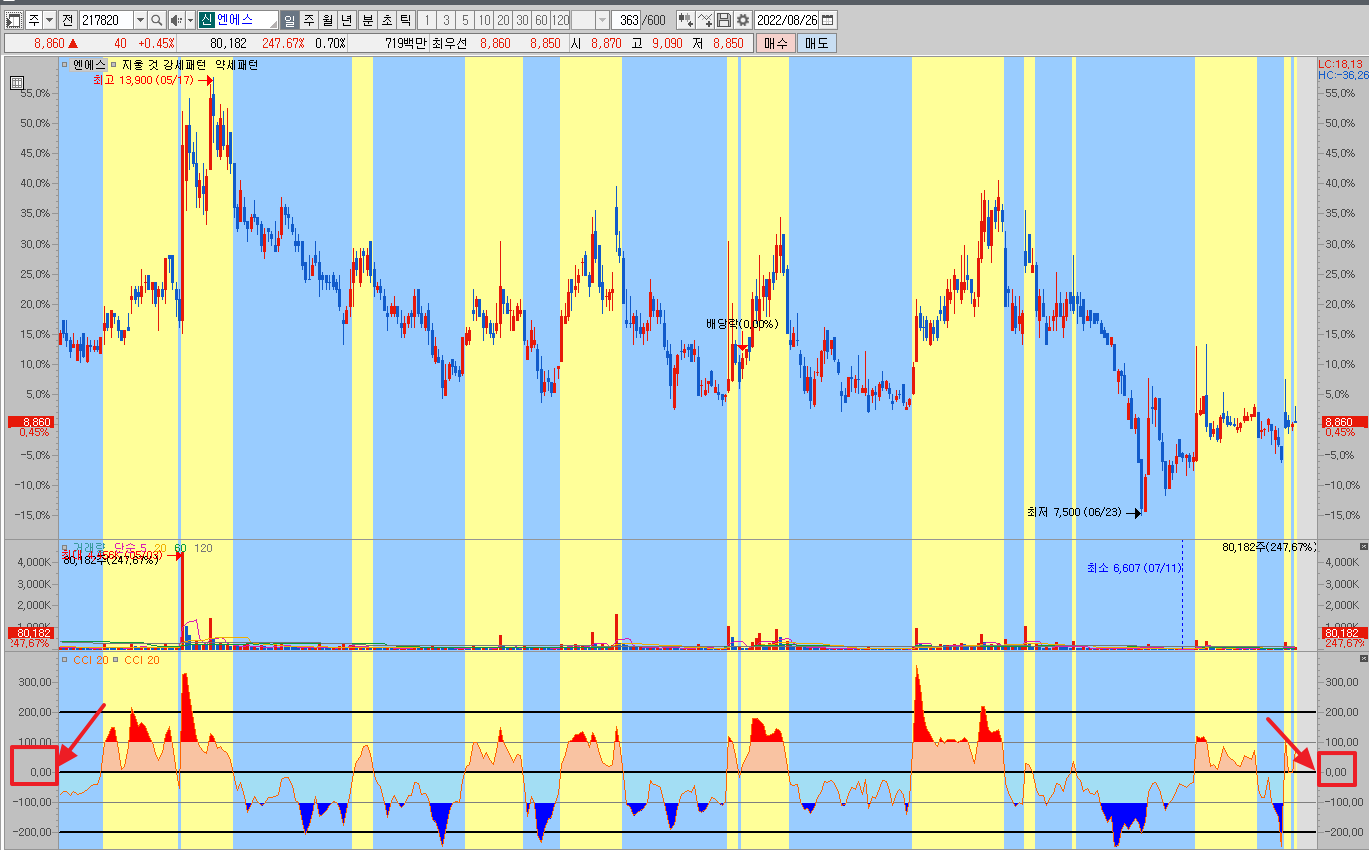The height and width of the screenshot is (850, 1369).
Task: Expand the dropdown arrow beside the first 주 button
Action: coord(49,20)
